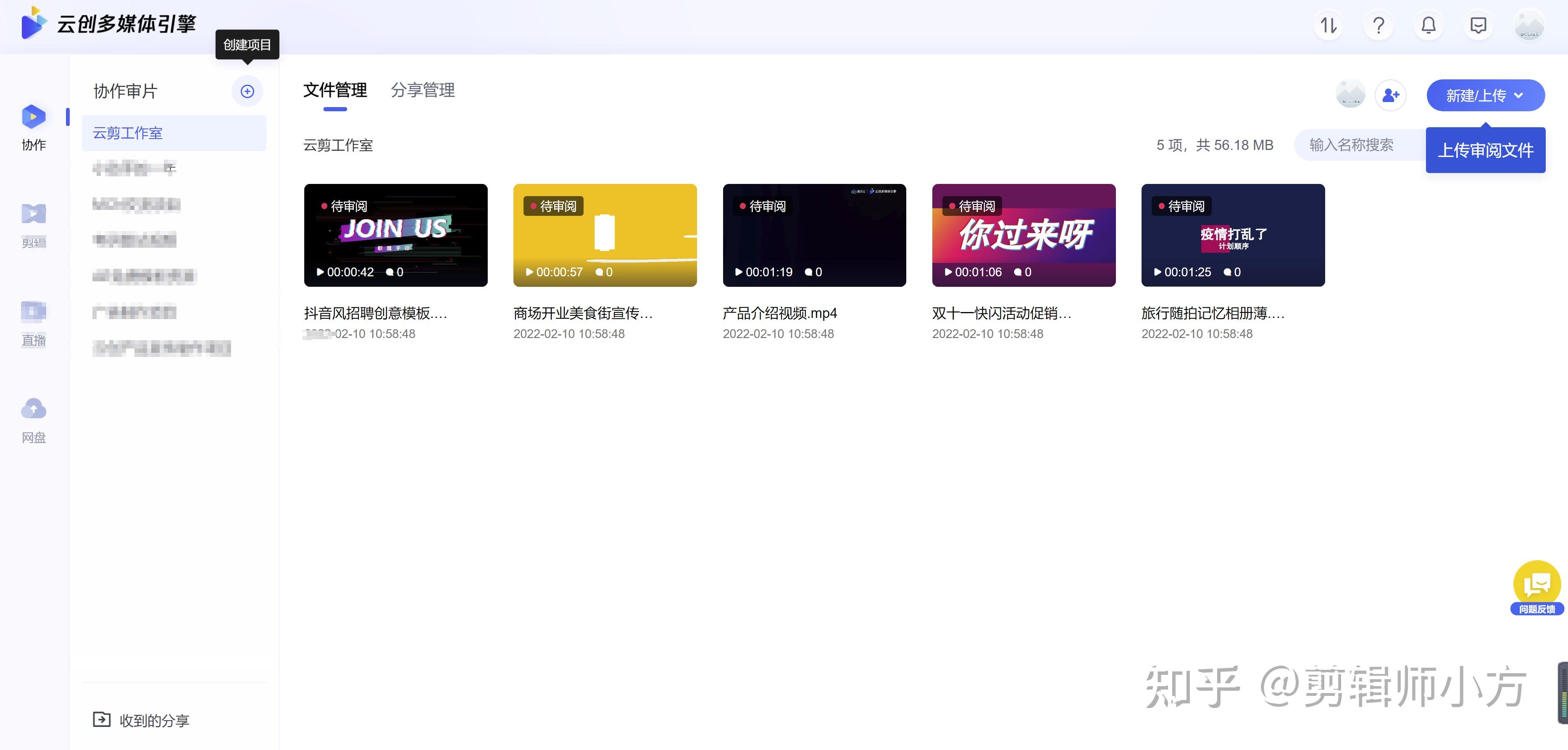
Task: Open the 疫情打乱了 video thumbnail
Action: click(x=1233, y=236)
